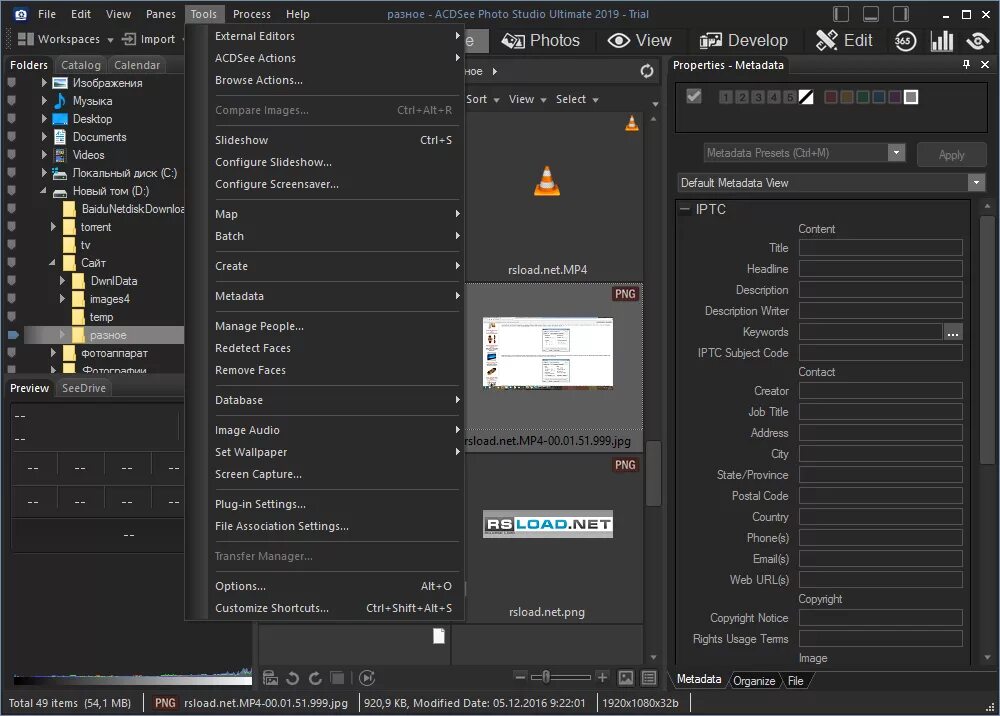The image size is (1000, 716).
Task: Click the zoom in plus icon
Action: point(602,677)
